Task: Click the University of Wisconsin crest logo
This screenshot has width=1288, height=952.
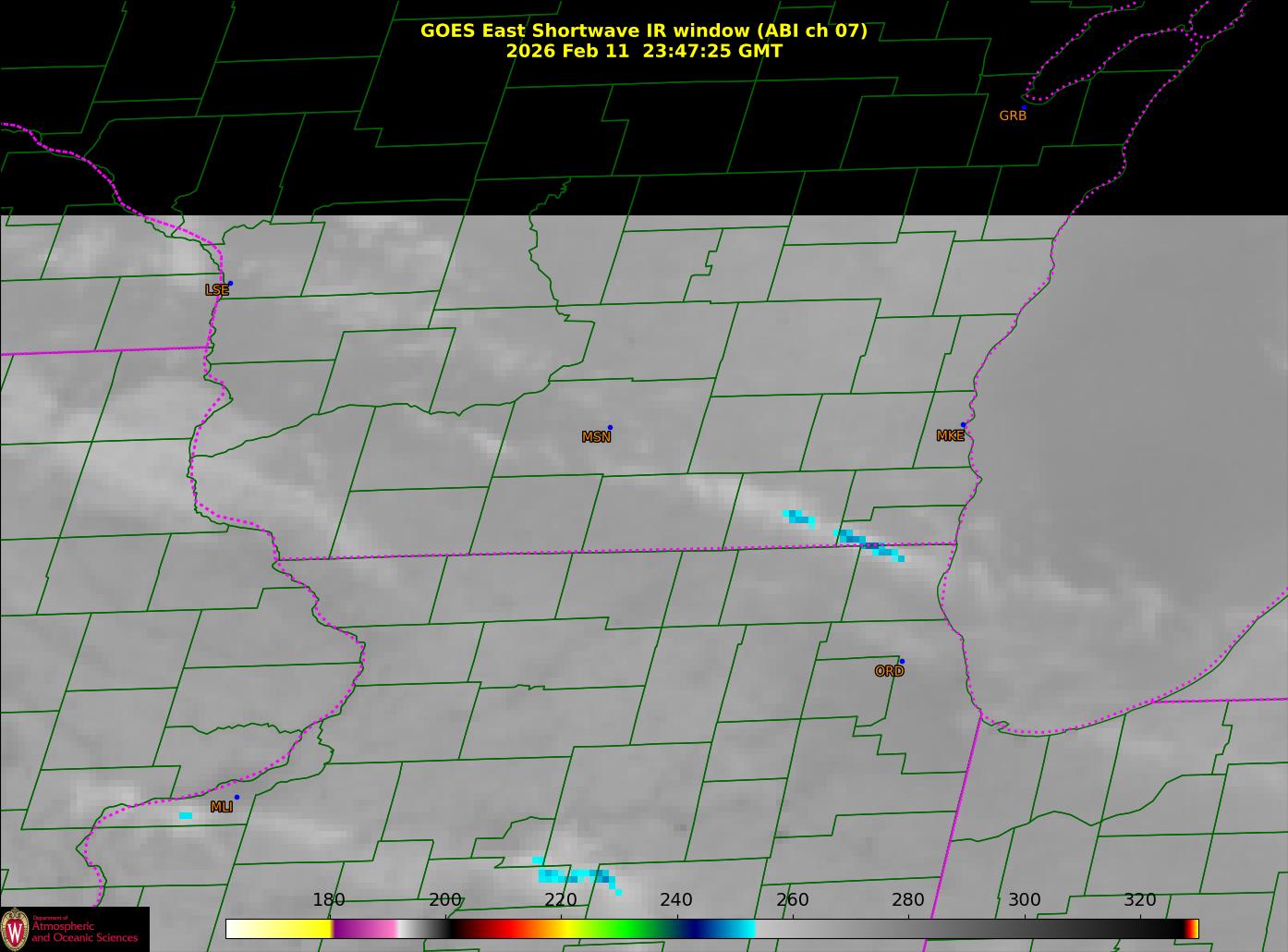Action: tap(15, 928)
